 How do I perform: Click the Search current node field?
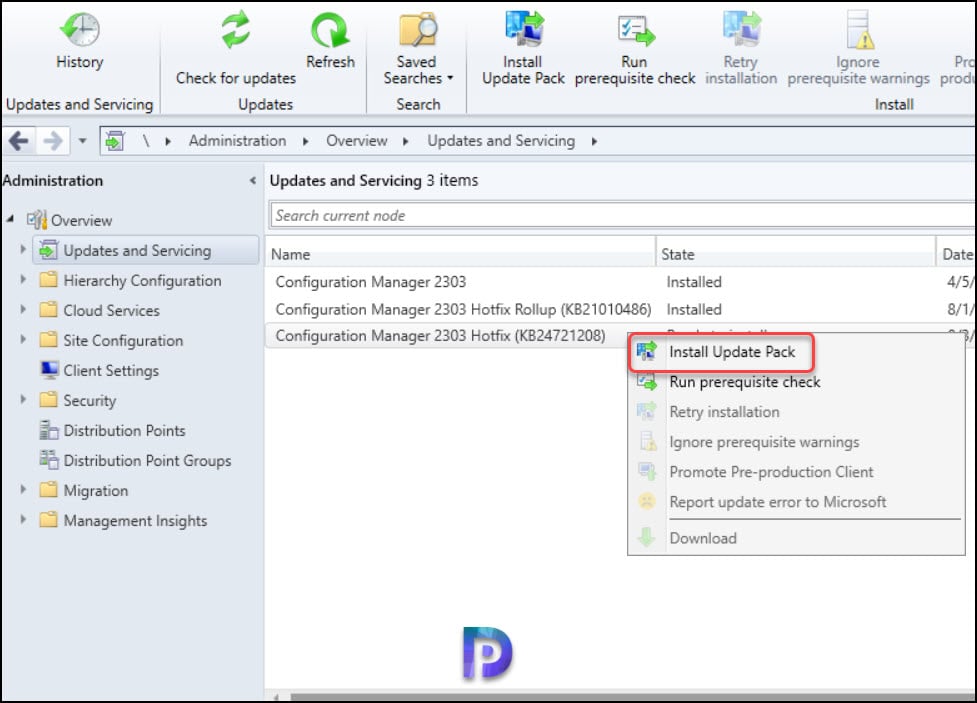(623, 215)
